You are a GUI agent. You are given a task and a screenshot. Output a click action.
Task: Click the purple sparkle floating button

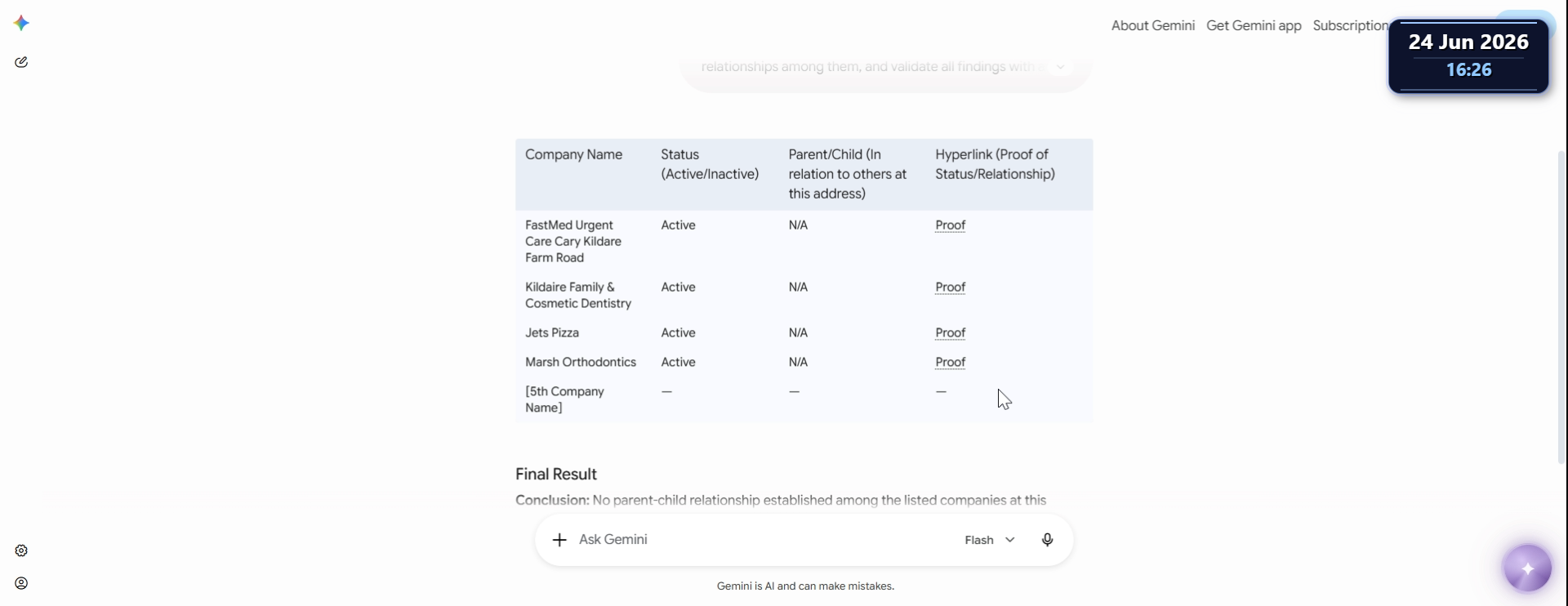tap(1527, 568)
